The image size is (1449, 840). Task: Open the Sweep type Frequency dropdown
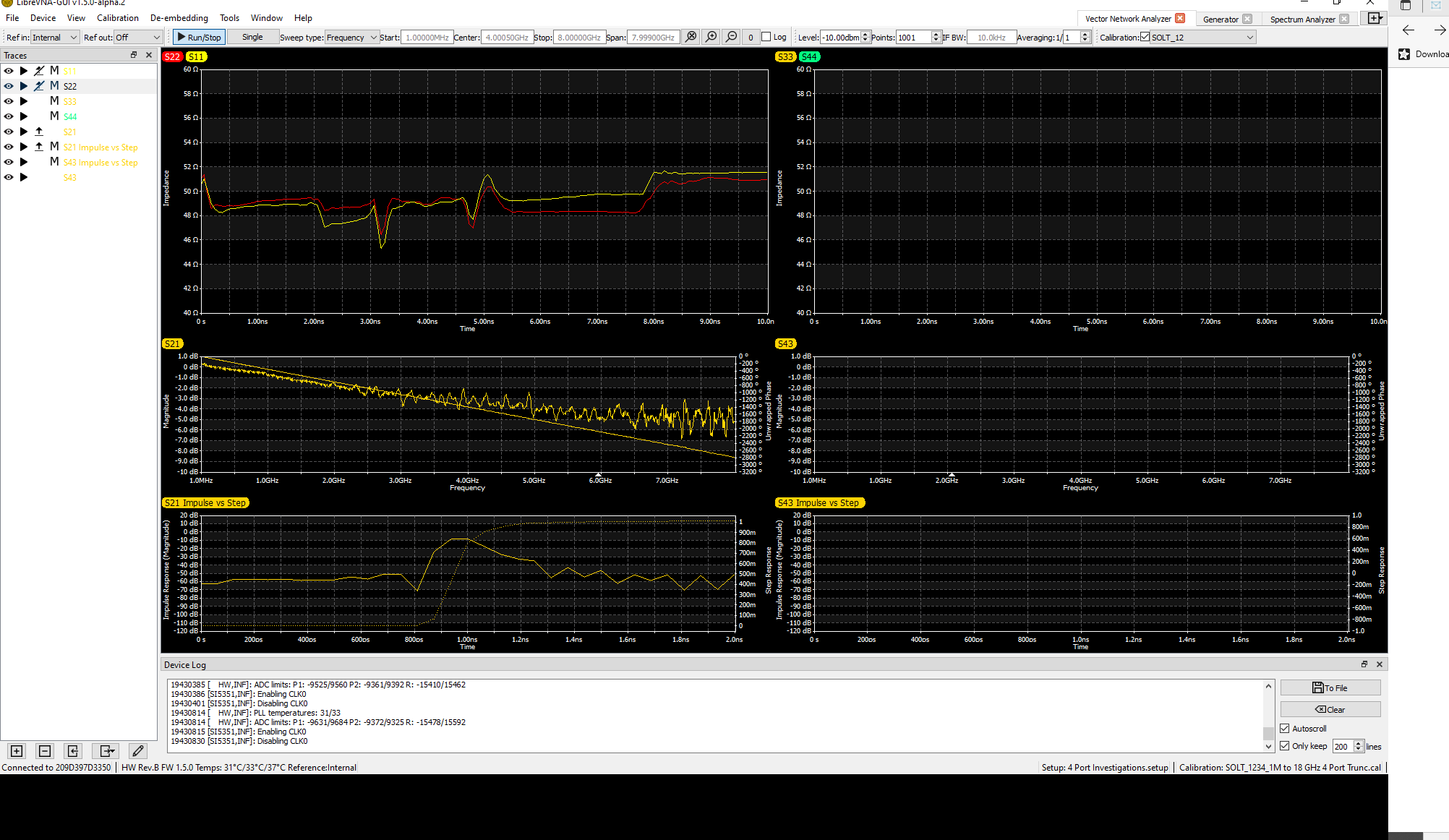351,37
